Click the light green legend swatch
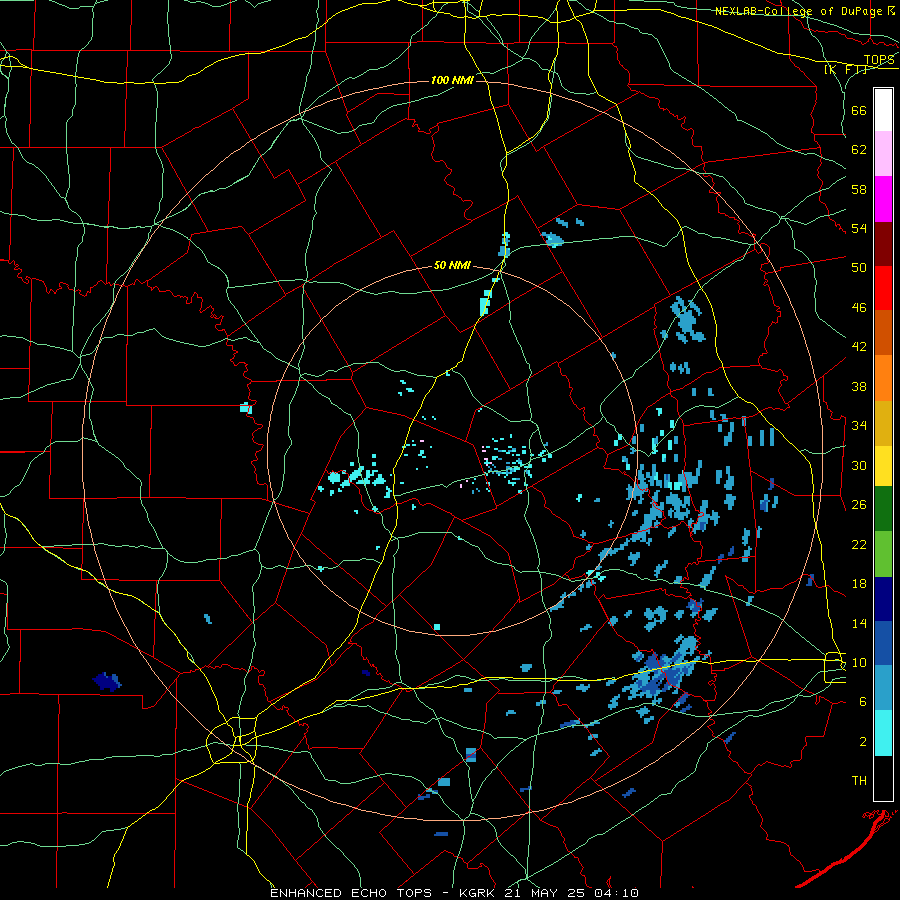Screen dimensions: 900x900 tap(883, 553)
